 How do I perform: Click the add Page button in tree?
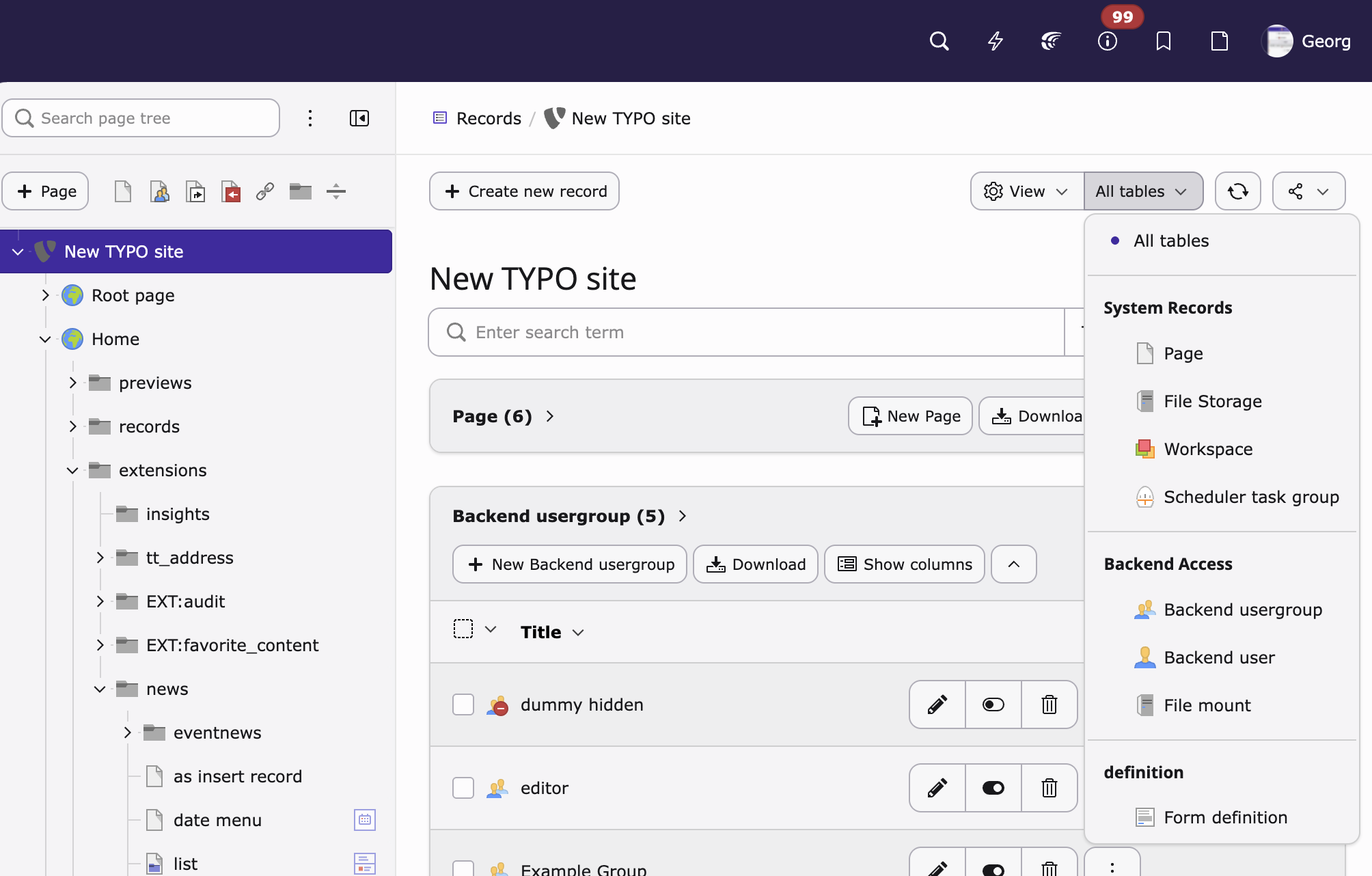click(x=45, y=191)
